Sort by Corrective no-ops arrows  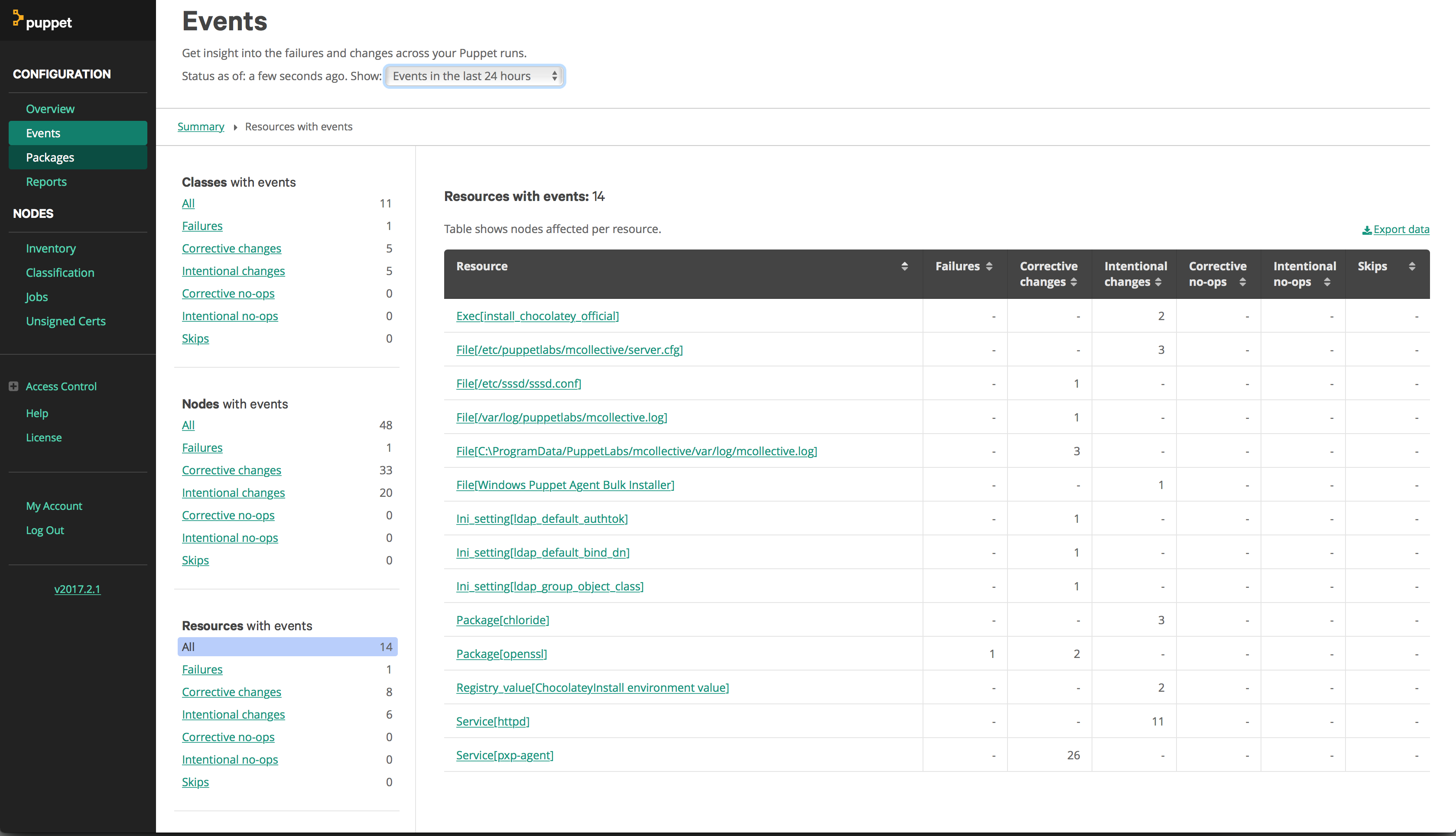[x=1242, y=282]
